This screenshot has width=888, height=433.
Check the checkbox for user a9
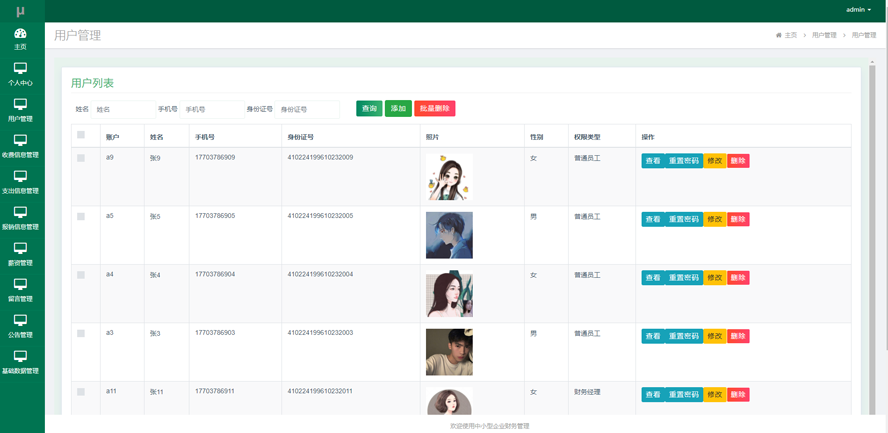81,158
